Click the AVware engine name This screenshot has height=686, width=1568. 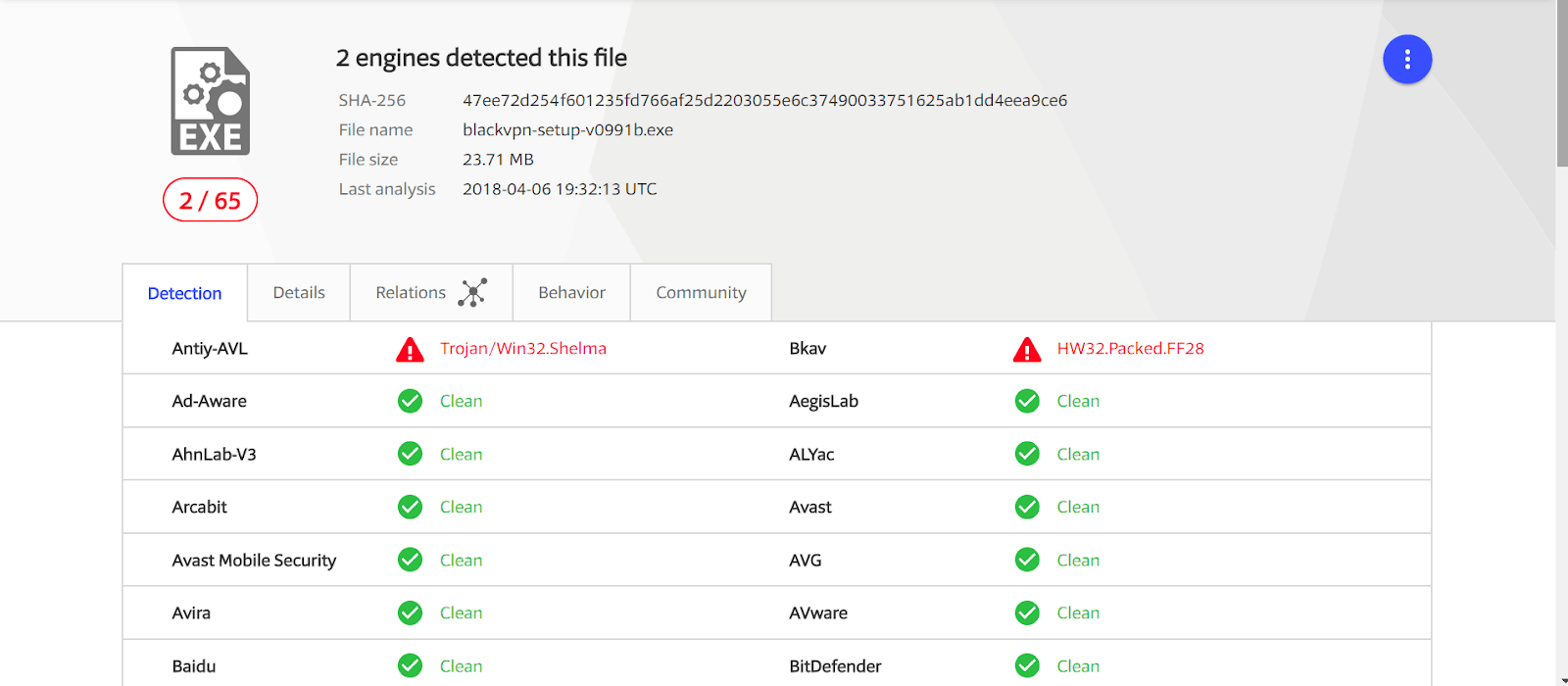coord(818,612)
